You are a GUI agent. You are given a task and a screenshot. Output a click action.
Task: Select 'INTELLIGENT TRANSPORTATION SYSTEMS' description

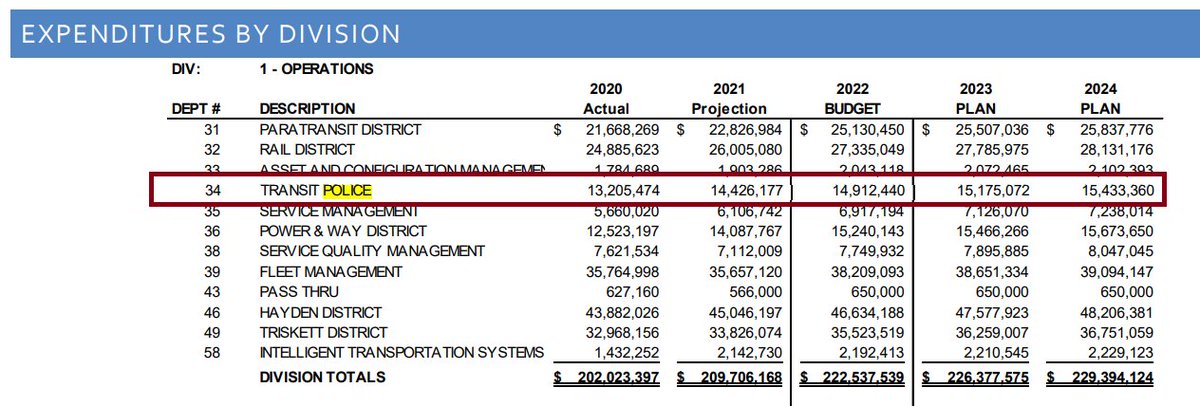coord(402,352)
